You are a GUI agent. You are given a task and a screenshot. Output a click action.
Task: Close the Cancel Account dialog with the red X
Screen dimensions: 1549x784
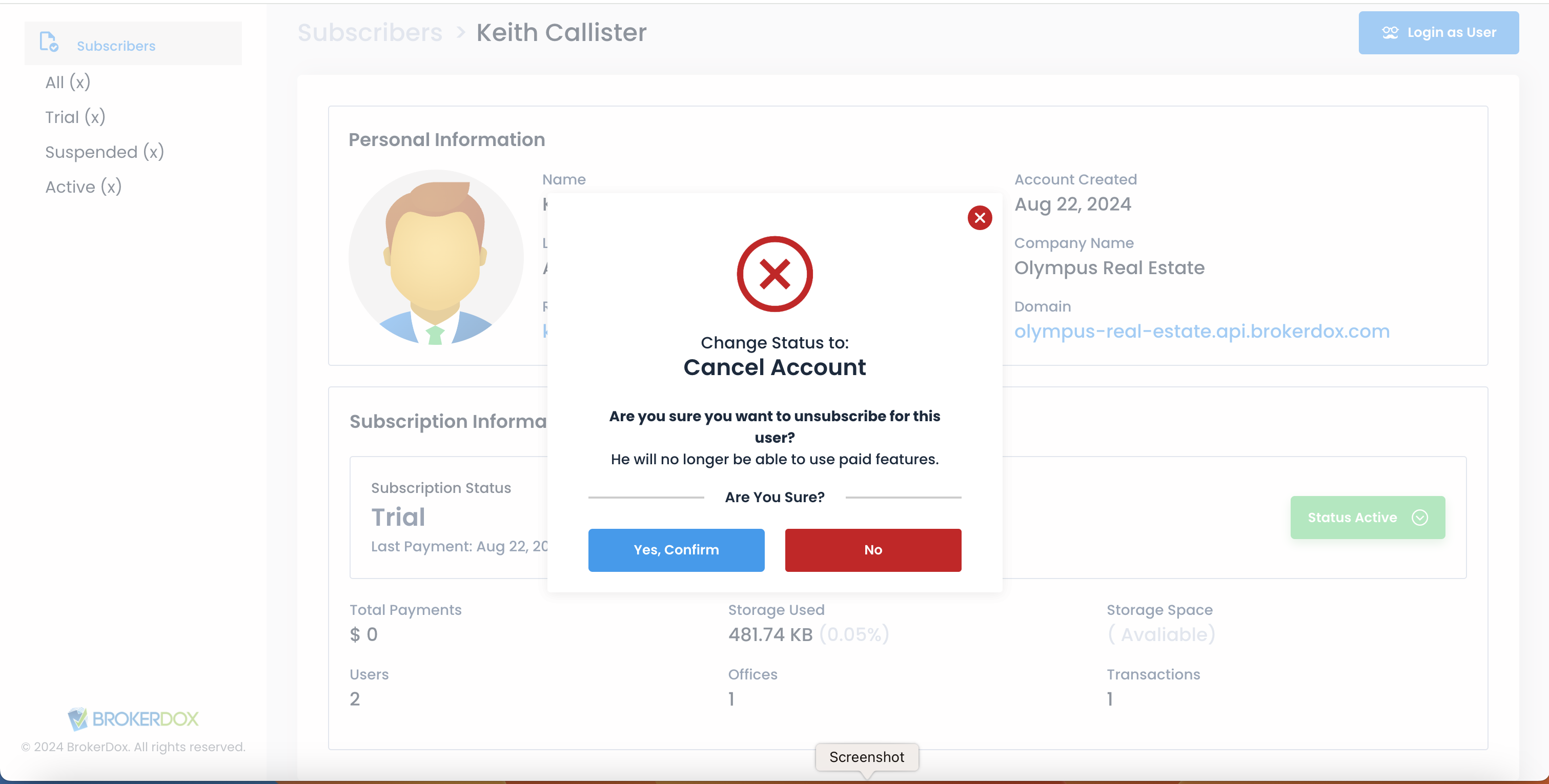(x=980, y=218)
